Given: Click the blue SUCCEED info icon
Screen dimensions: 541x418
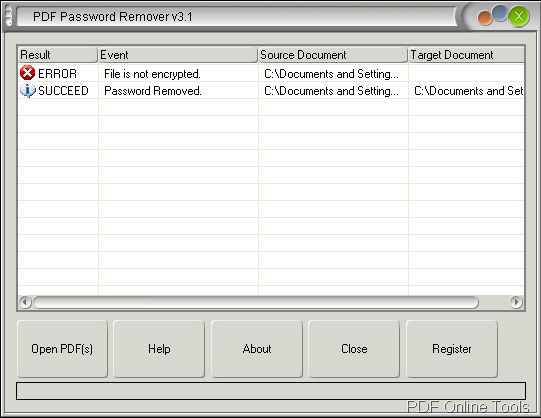Looking at the screenshot, I should [28, 90].
